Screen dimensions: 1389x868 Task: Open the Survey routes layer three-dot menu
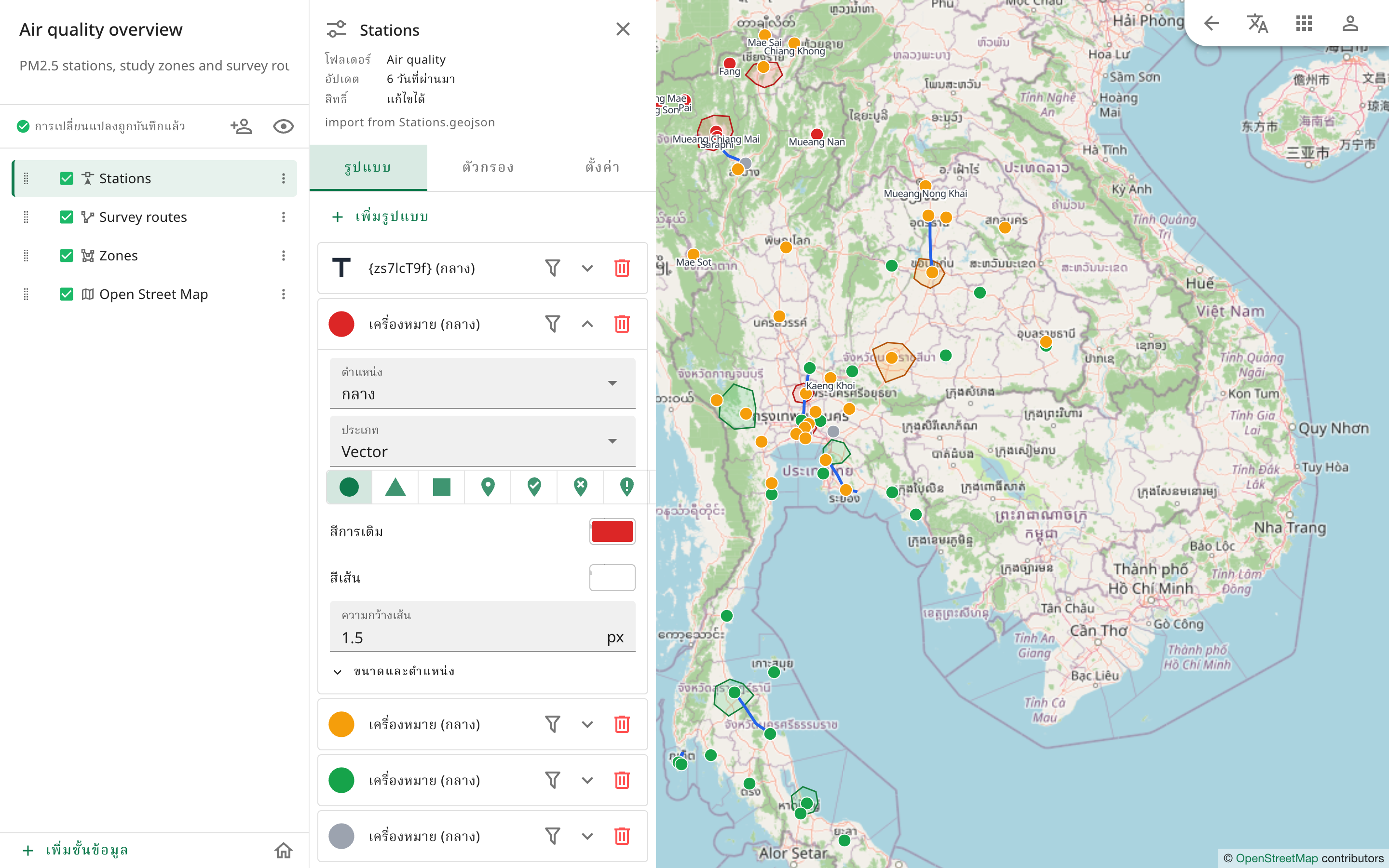coord(284,217)
